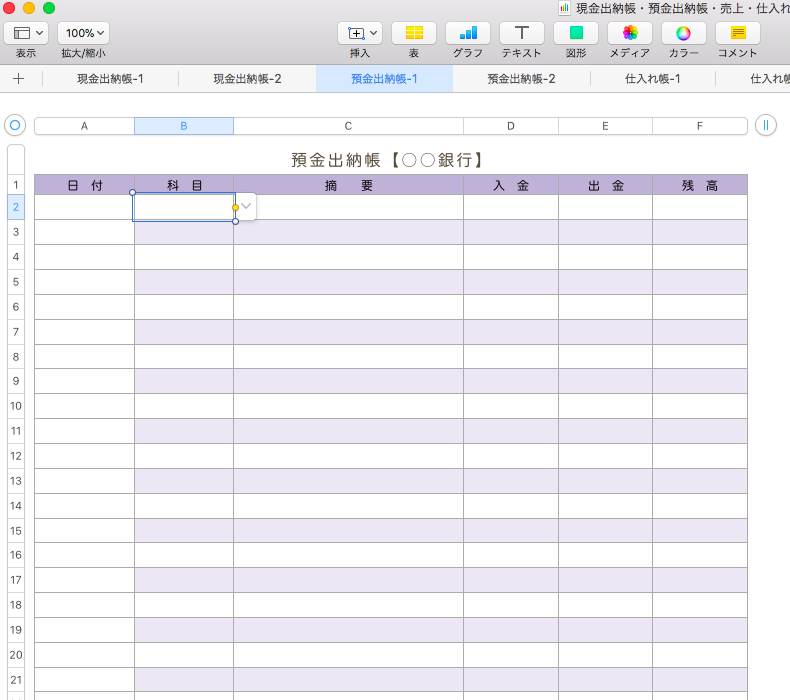Click the 残高 header cell

pyautogui.click(x=699, y=185)
